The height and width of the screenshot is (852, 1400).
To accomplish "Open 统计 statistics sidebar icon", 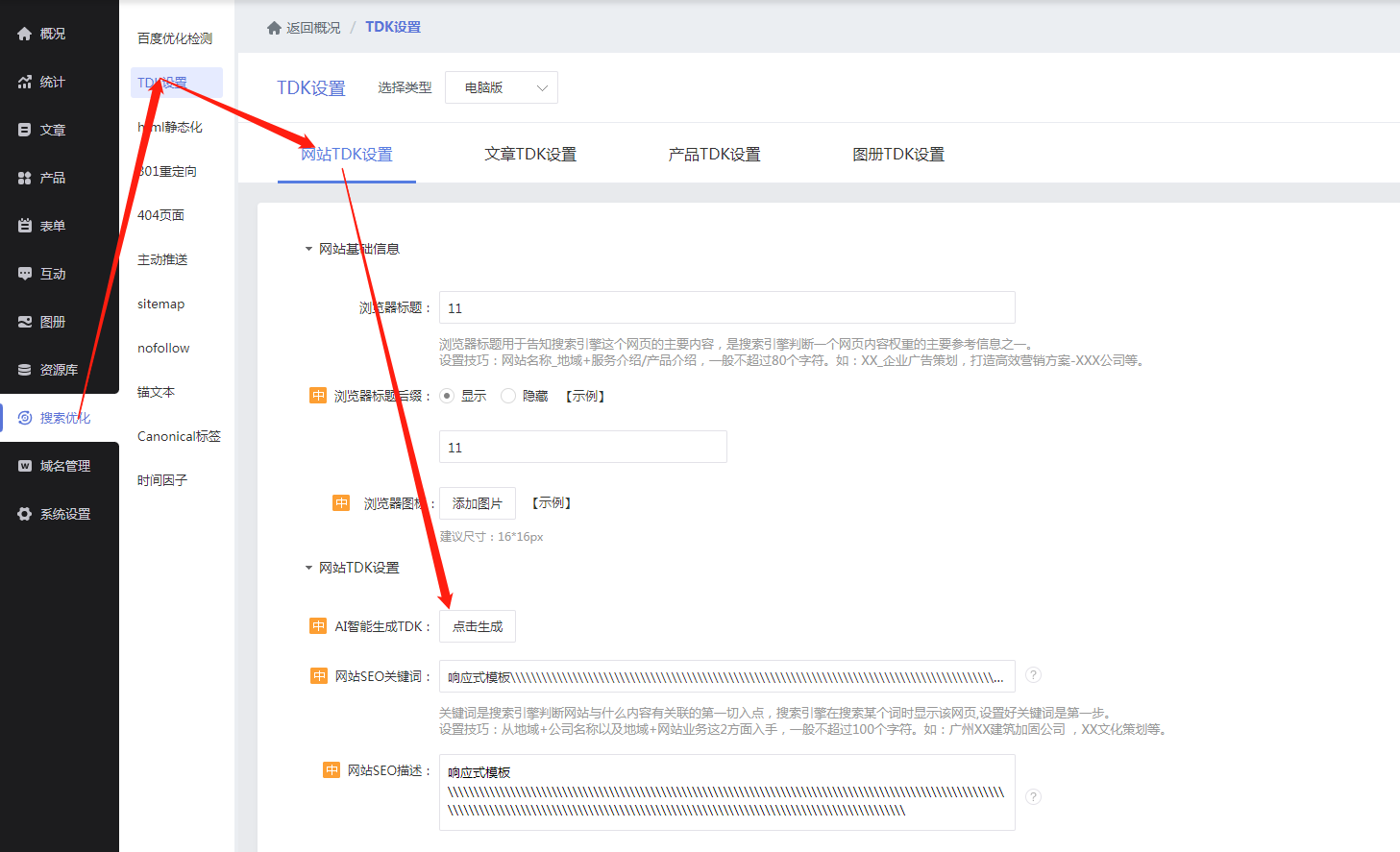I will point(25,82).
